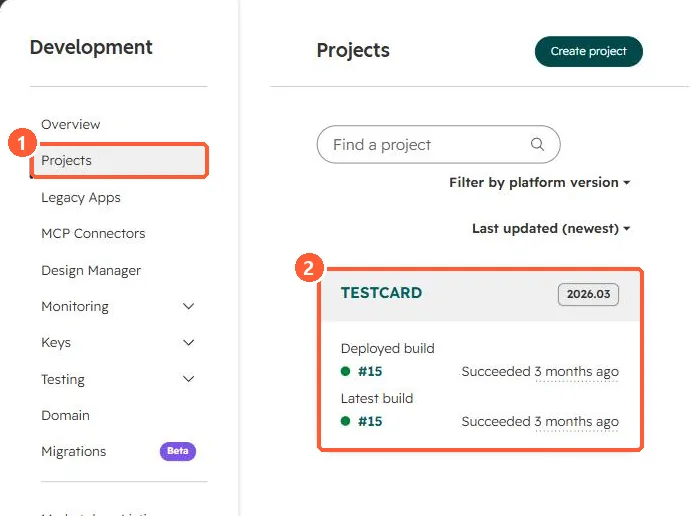Click the Monitoring label in sidebar
The image size is (698, 516).
(x=75, y=306)
